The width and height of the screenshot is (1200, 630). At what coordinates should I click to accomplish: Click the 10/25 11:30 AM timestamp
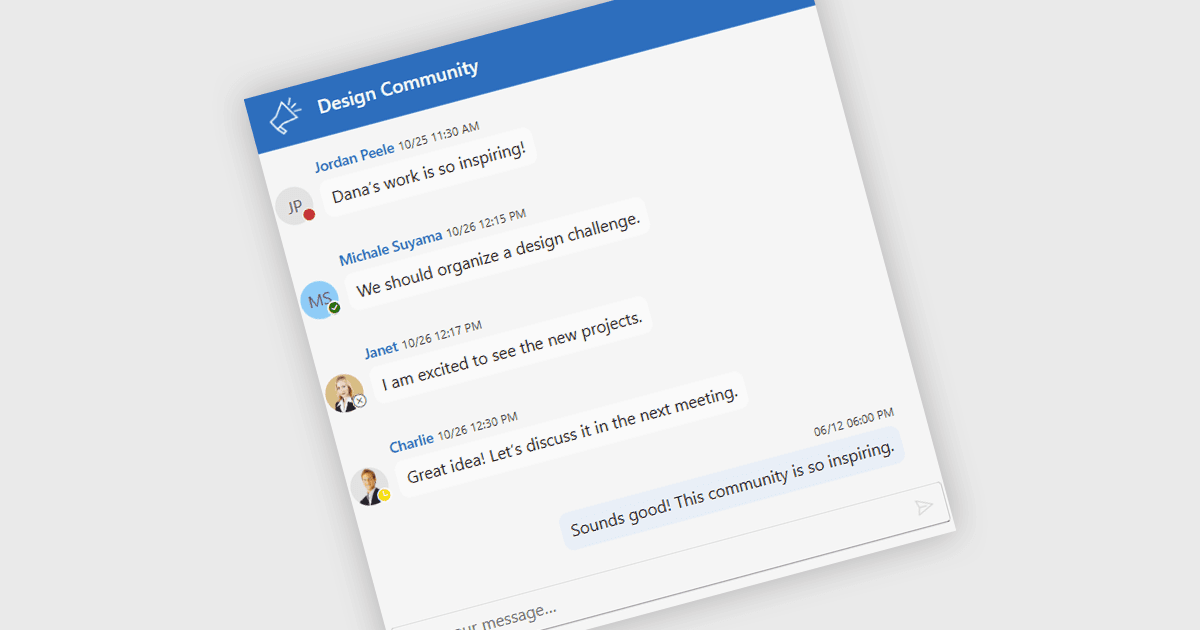click(439, 137)
